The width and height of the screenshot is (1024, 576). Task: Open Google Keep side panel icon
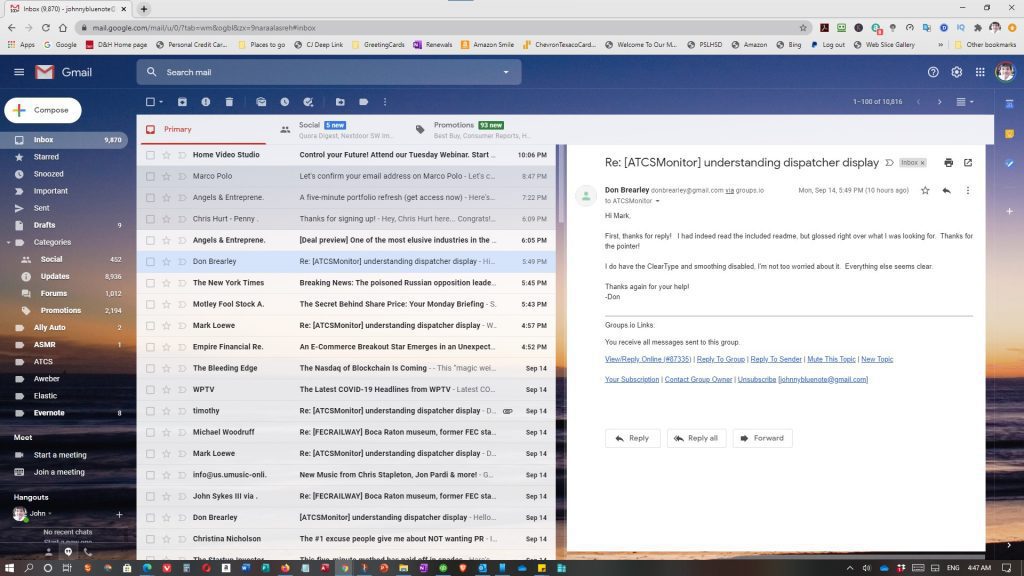click(1009, 134)
